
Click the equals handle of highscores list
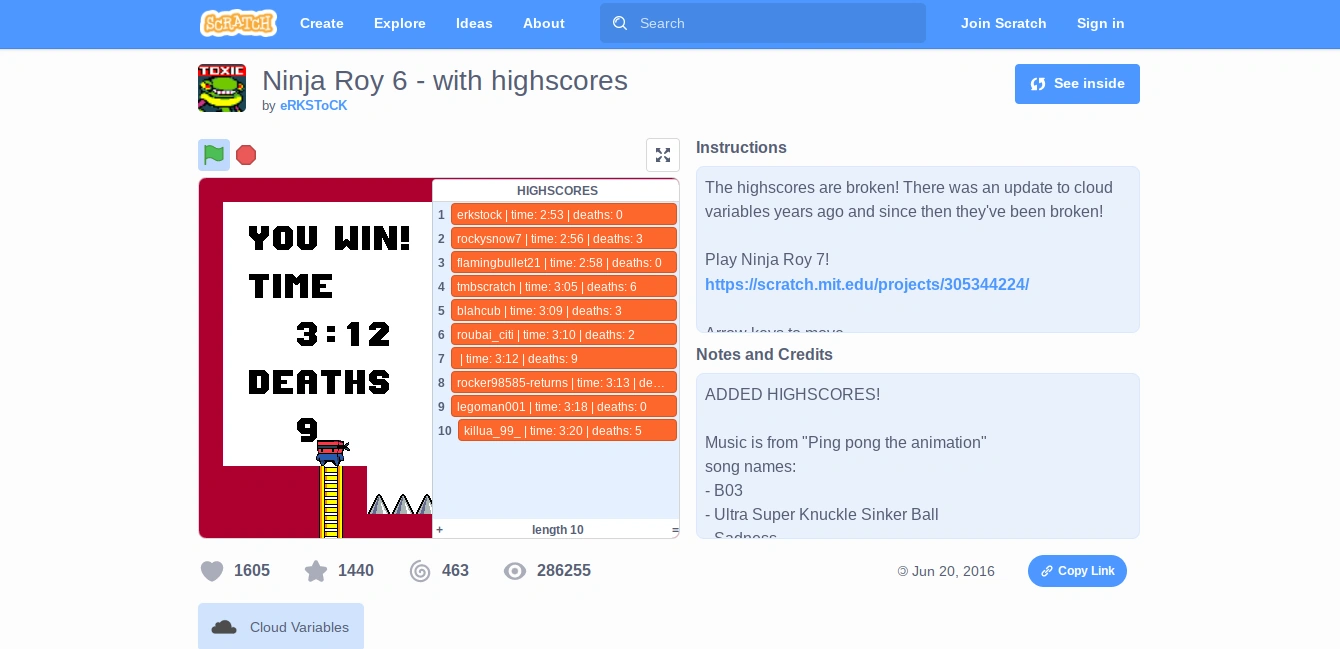(675, 530)
